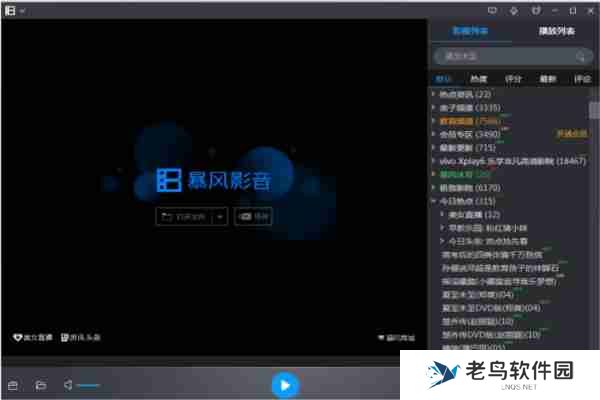Image resolution: width=600 pixels, height=400 pixels.
Task: Select the DVD版 list row ending (04)
Action: [x=491, y=308]
